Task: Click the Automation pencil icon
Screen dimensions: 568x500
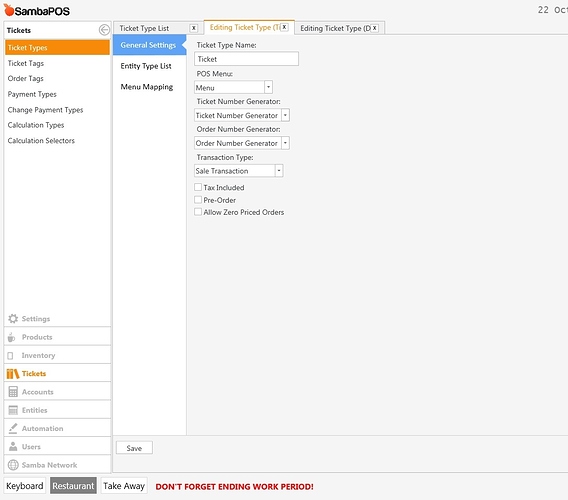Action: tap(13, 428)
